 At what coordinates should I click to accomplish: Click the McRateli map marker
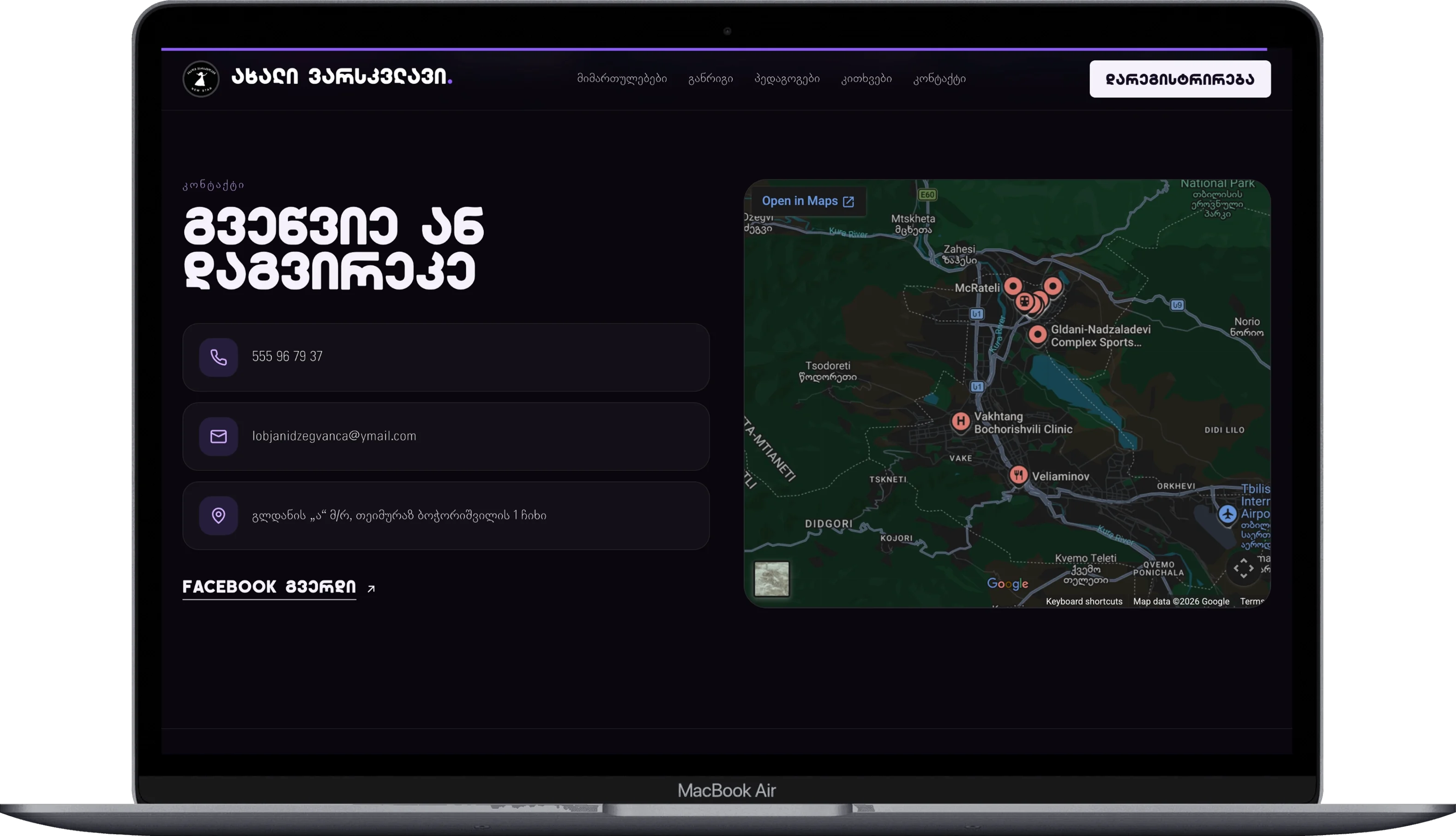coord(1013,286)
